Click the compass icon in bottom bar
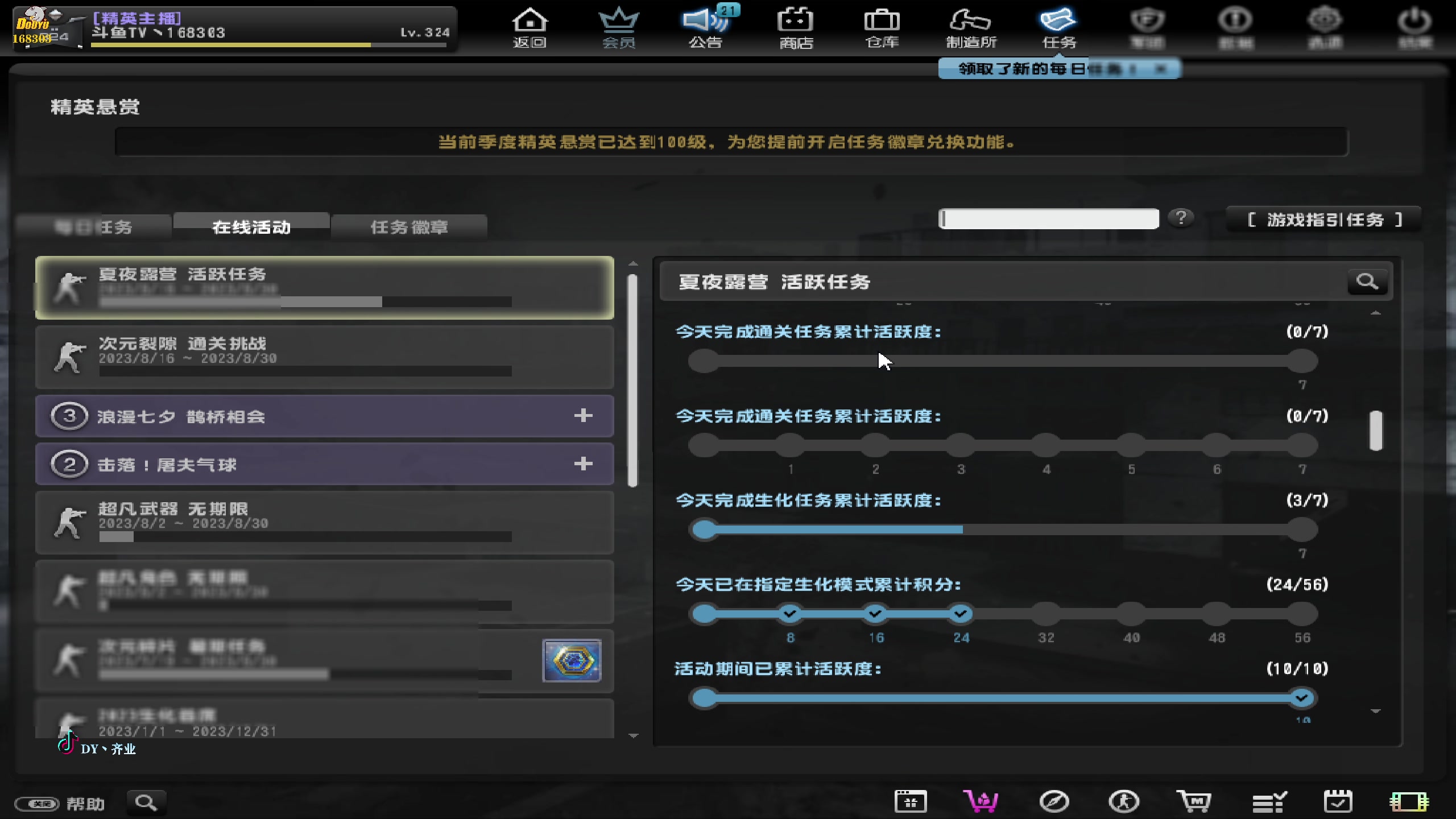 (x=1054, y=802)
